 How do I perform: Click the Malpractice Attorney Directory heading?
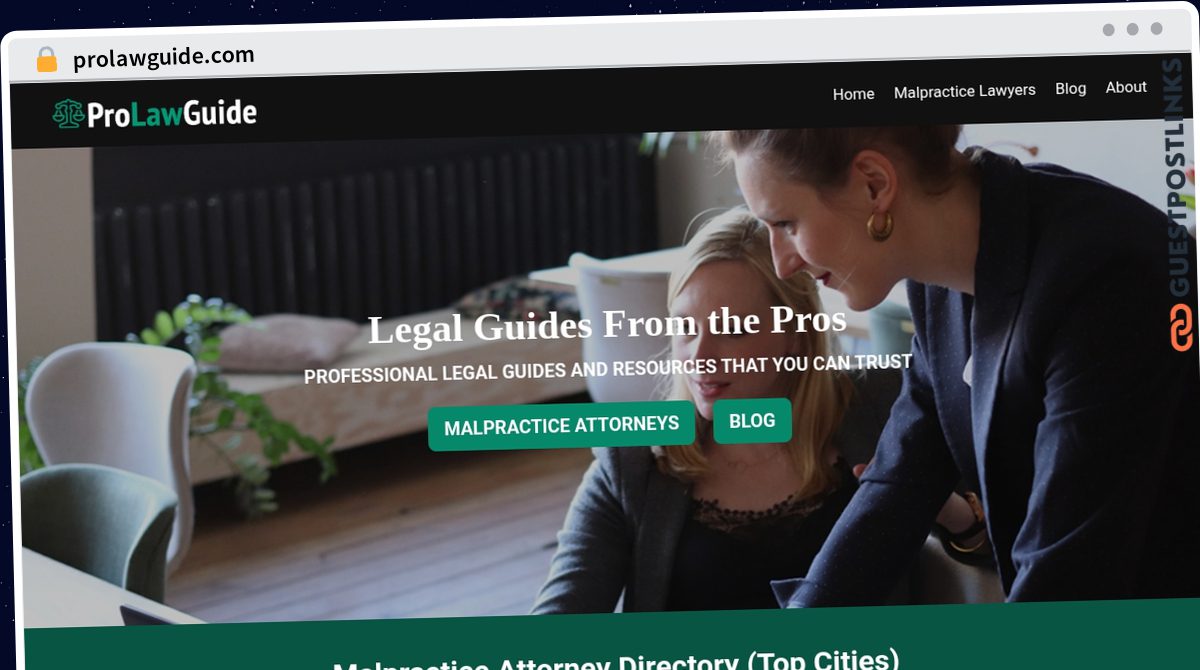coord(616,662)
